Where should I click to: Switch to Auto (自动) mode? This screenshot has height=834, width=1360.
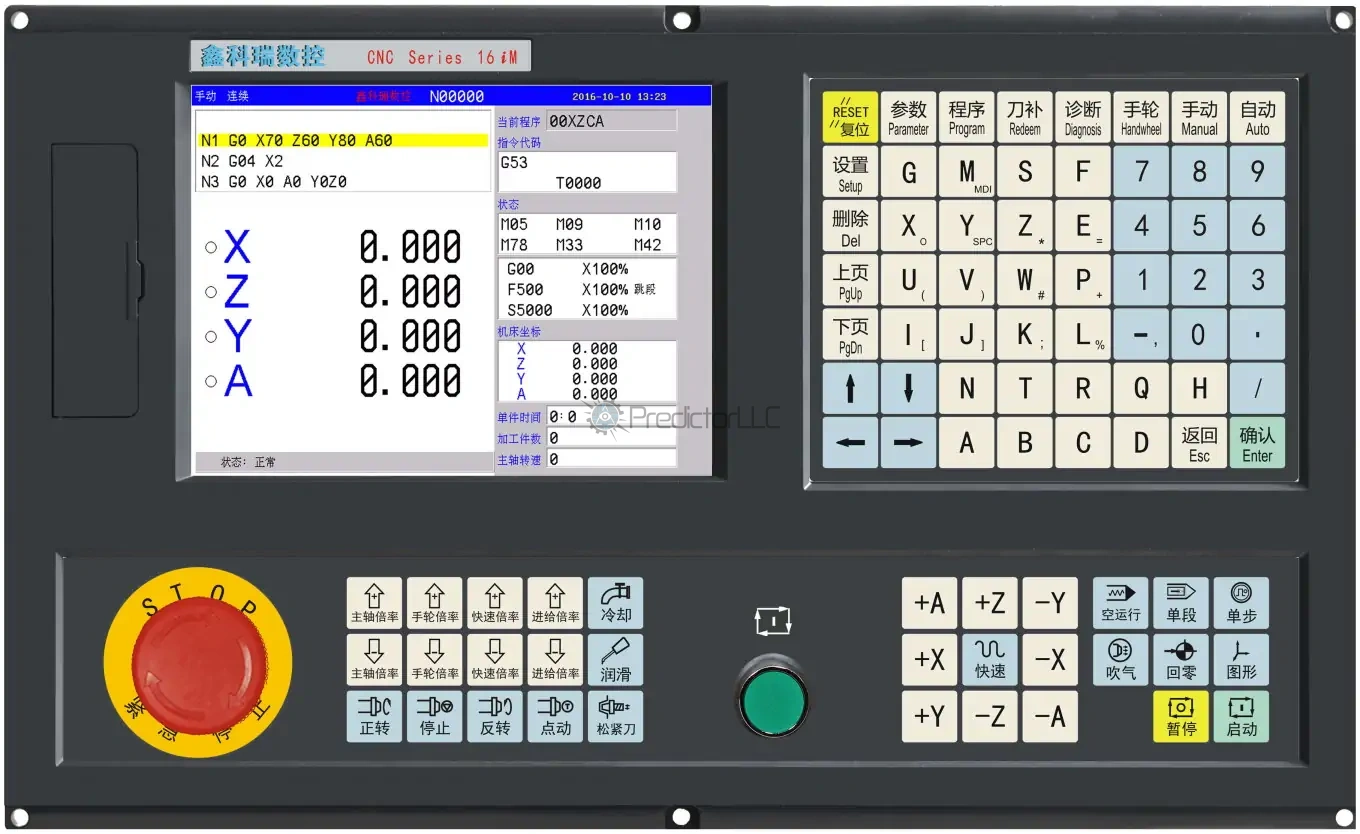(1257, 117)
